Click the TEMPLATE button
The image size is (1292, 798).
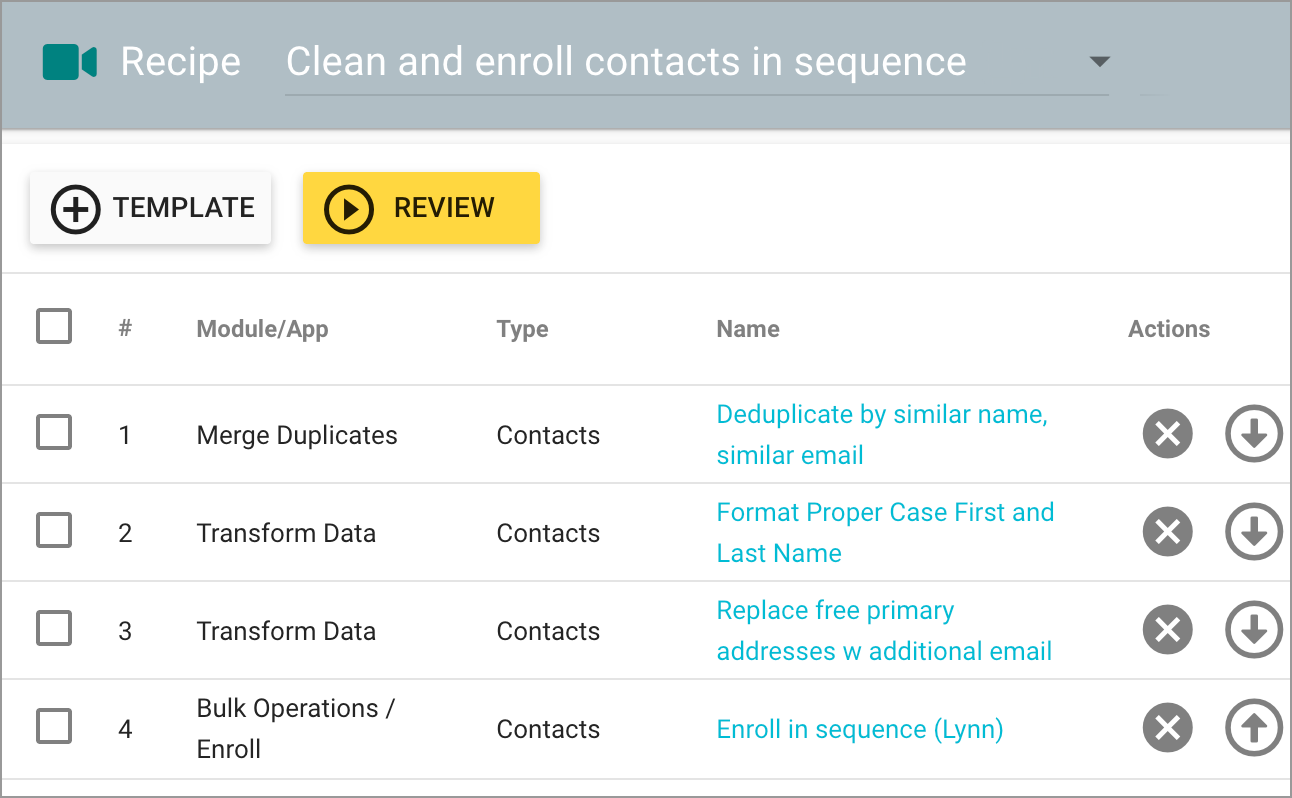(x=150, y=208)
